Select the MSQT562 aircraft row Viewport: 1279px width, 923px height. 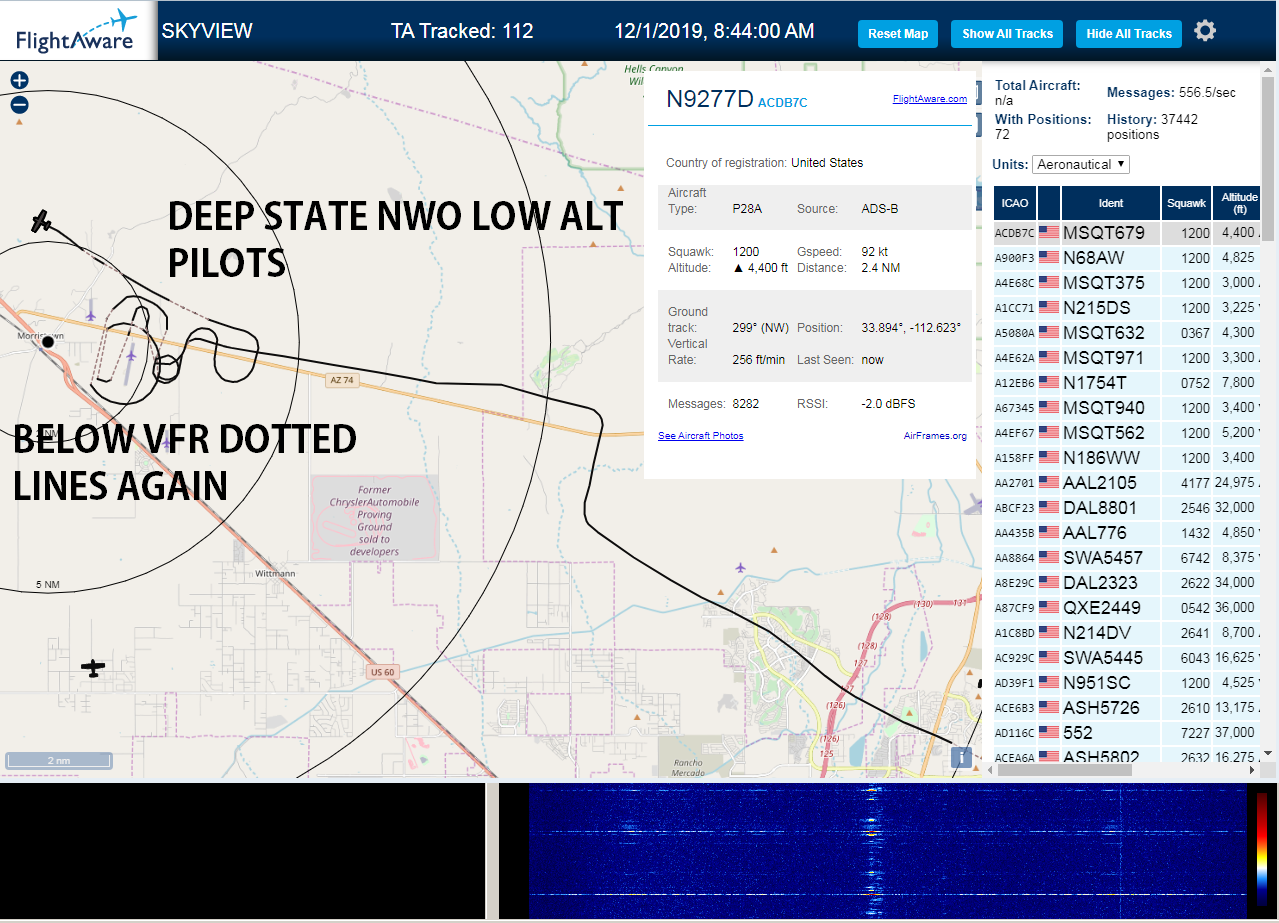coord(1128,433)
